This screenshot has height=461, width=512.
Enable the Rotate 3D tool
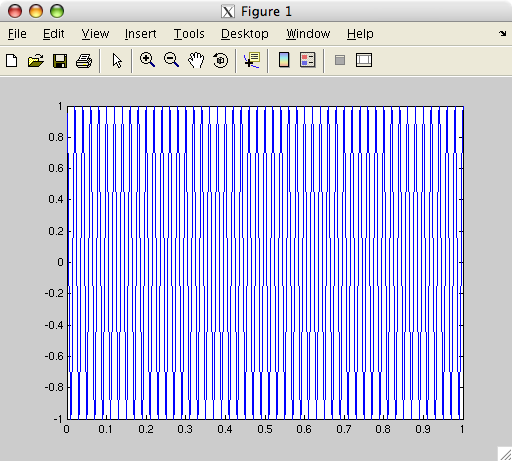(220, 60)
